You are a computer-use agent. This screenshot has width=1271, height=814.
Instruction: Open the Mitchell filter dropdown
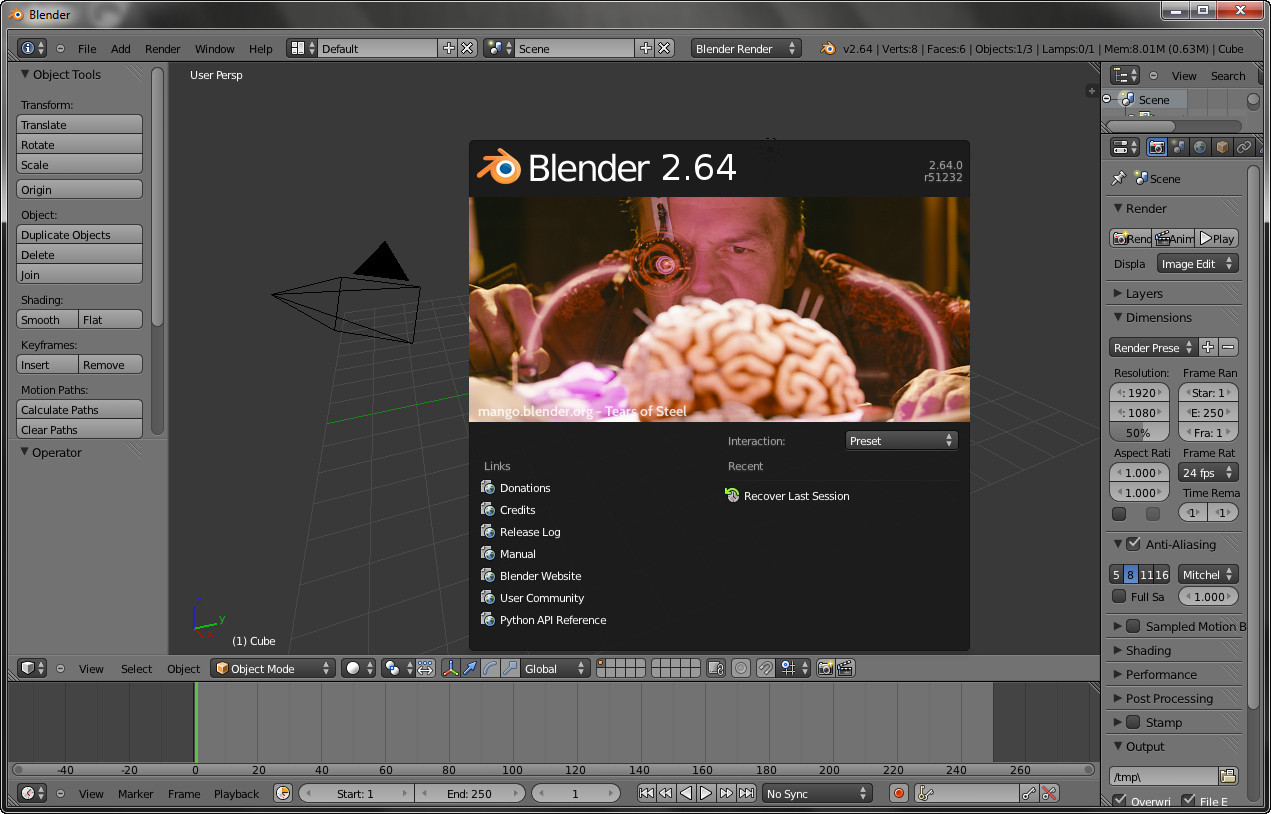(x=1208, y=574)
